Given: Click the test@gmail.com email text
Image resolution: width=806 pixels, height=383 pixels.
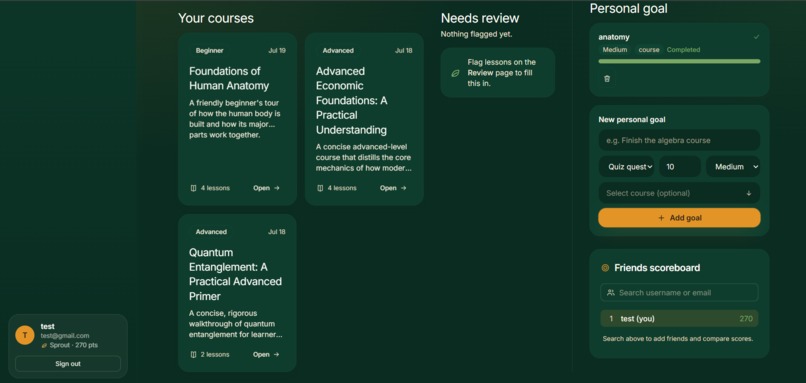Looking at the screenshot, I should 65,336.
